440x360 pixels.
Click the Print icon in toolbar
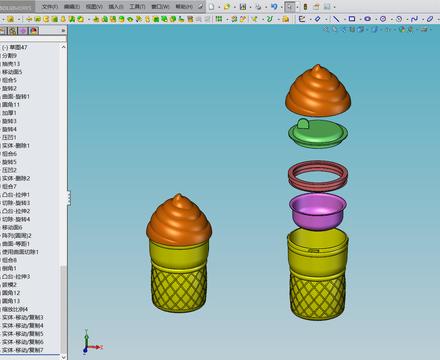coord(258,6)
